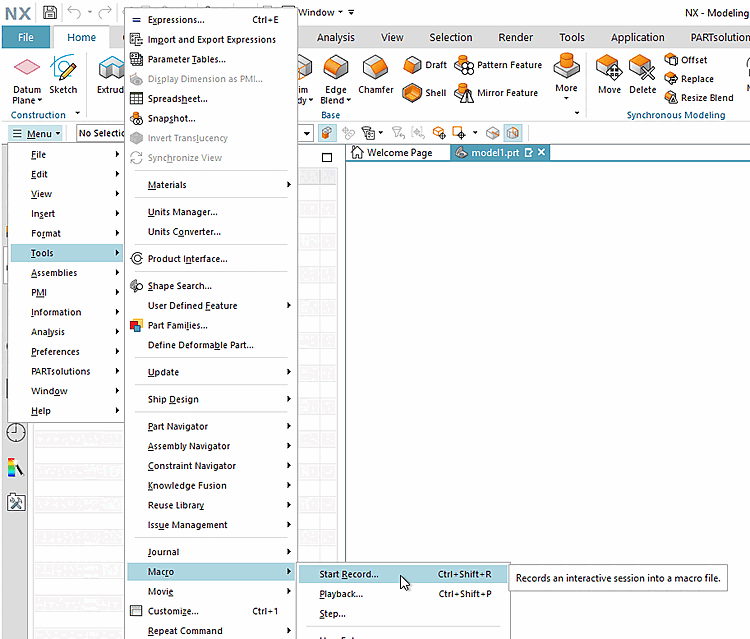
Task: Open the File ribbon tab
Action: (x=26, y=37)
